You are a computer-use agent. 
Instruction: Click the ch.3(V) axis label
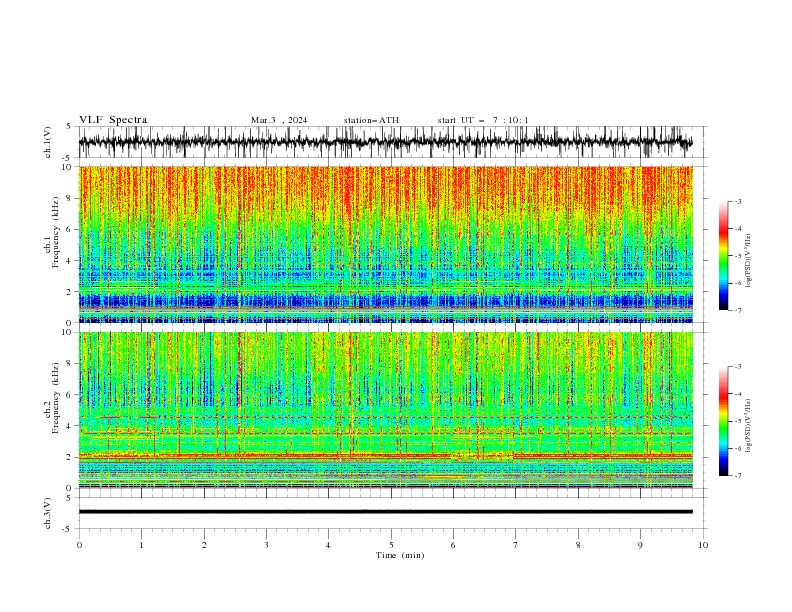(48, 513)
